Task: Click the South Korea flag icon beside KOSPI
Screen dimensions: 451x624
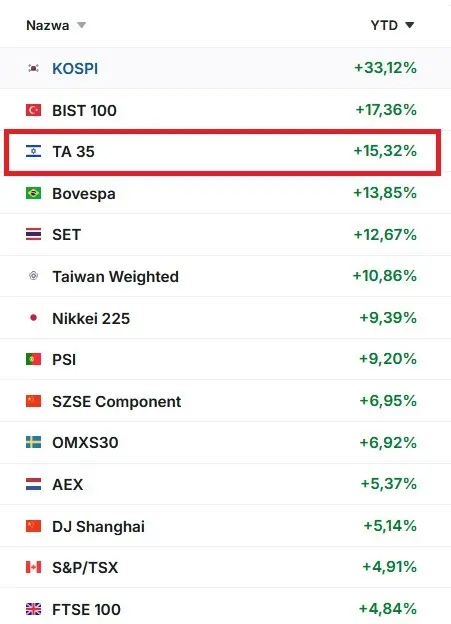Action: click(x=33, y=68)
